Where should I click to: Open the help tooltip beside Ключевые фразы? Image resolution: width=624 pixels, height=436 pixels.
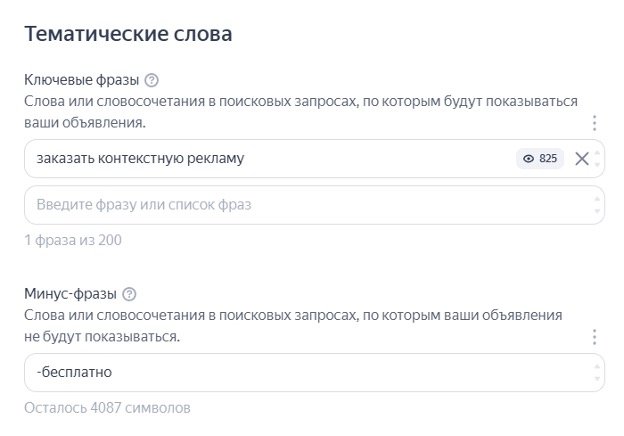pos(152,80)
